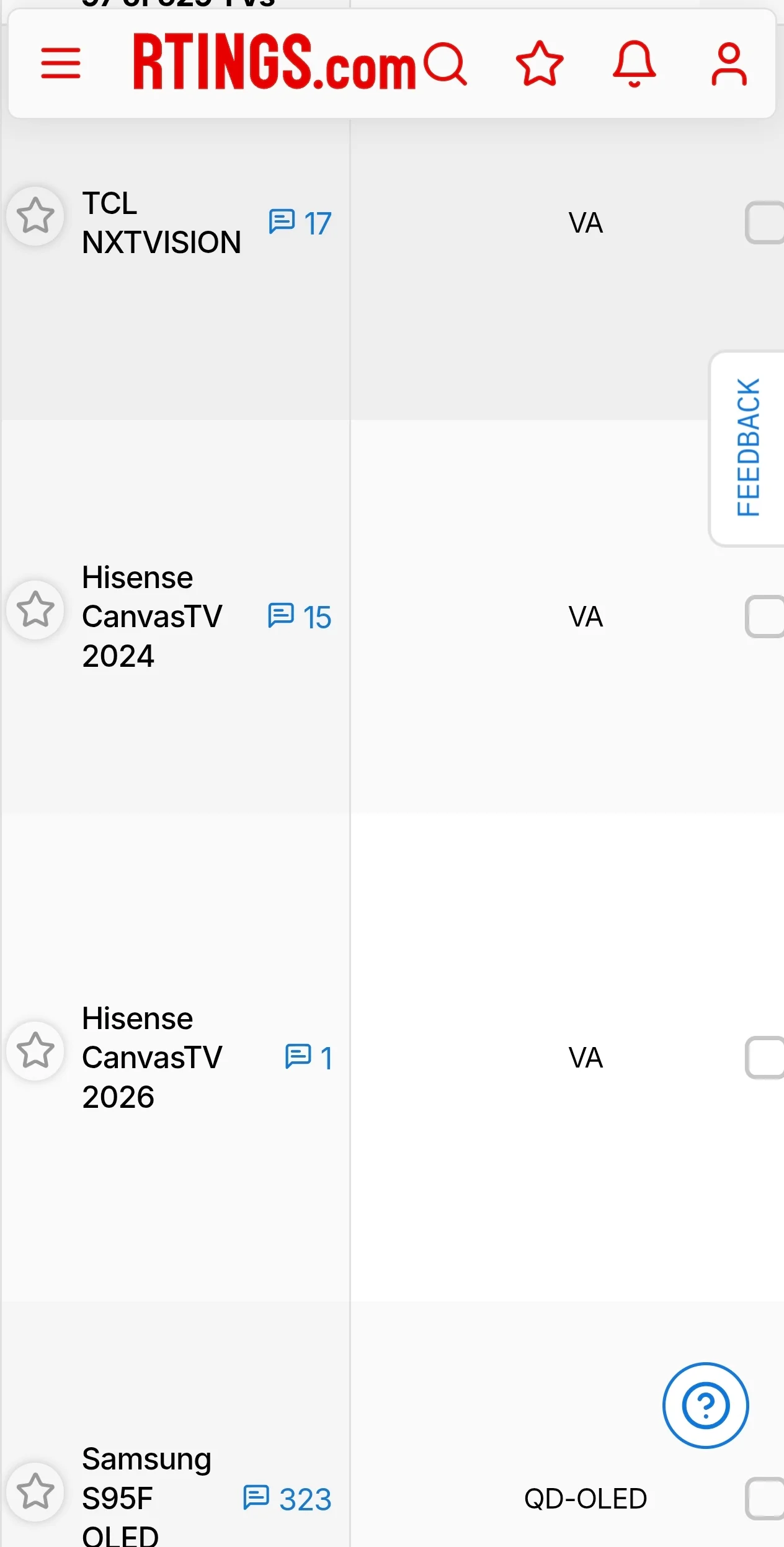View 323 comments on Samsung S95F
Image resolution: width=784 pixels, height=1547 pixels.
[287, 1499]
